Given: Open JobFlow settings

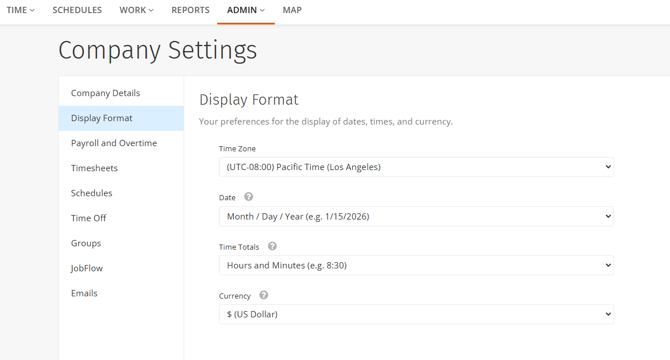Looking at the screenshot, I should pos(121,268).
